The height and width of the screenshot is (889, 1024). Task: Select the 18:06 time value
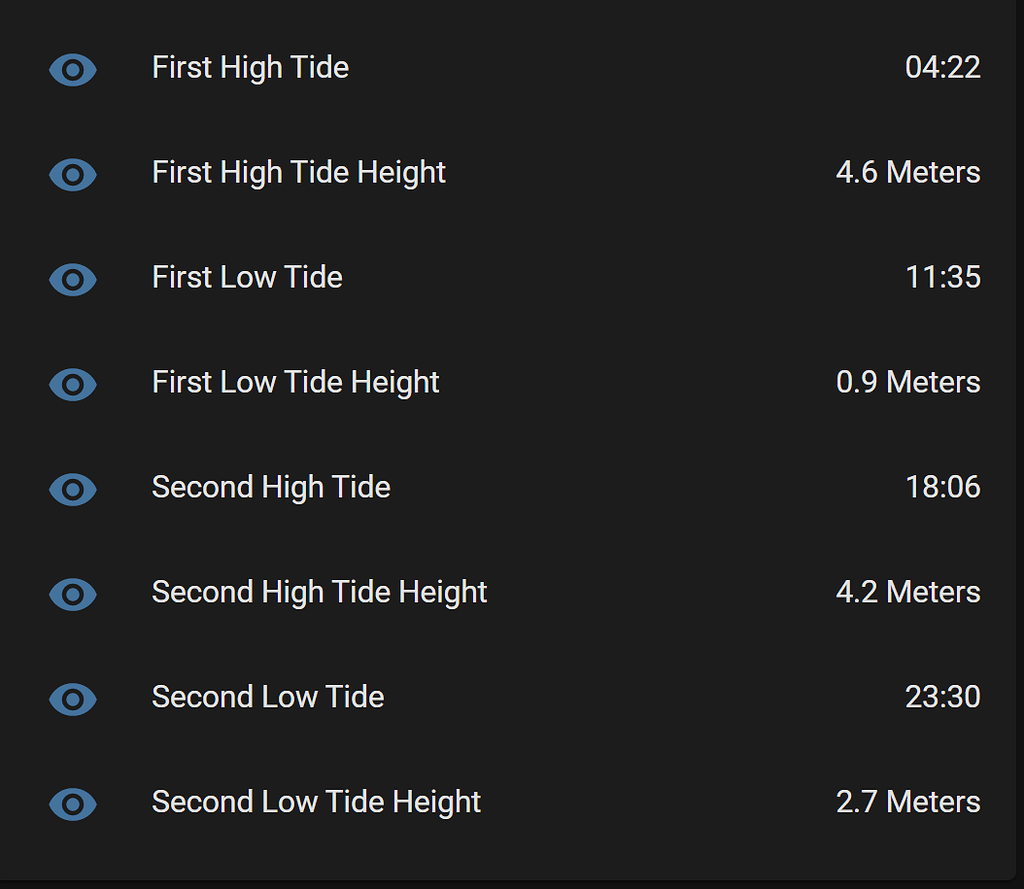pos(942,488)
